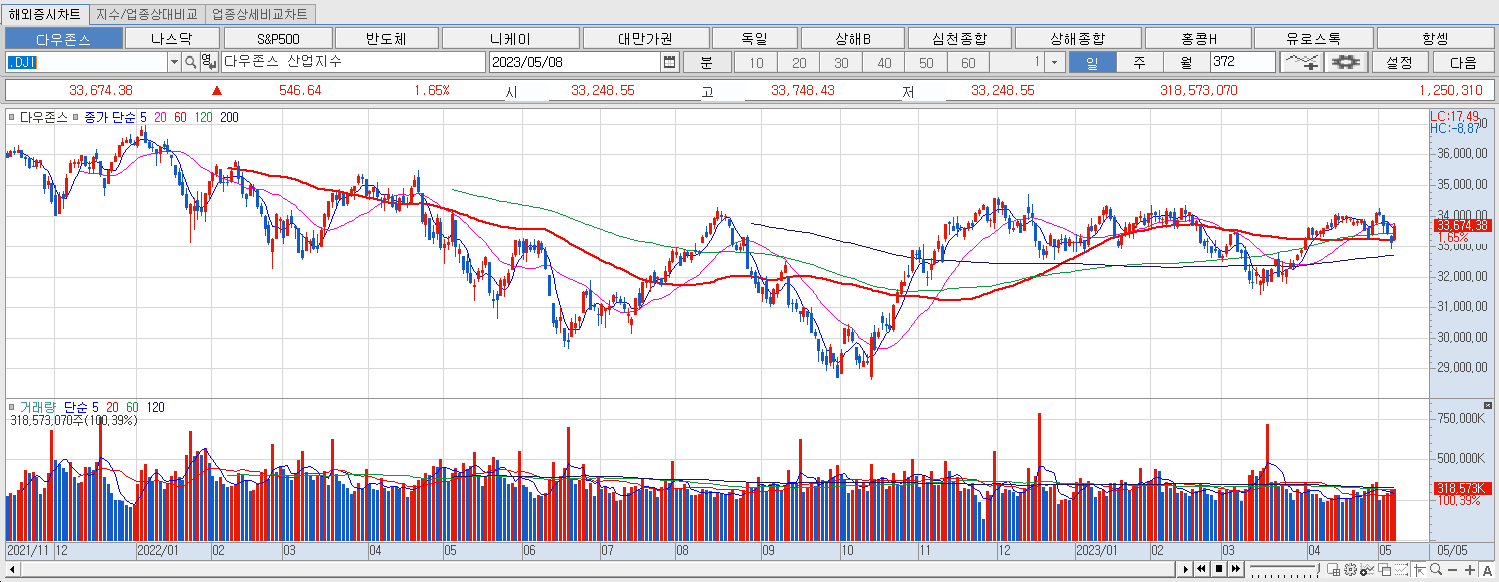1499x582 pixels.
Task: Switch to the 업종상세비교차트 tab
Action: 258,14
